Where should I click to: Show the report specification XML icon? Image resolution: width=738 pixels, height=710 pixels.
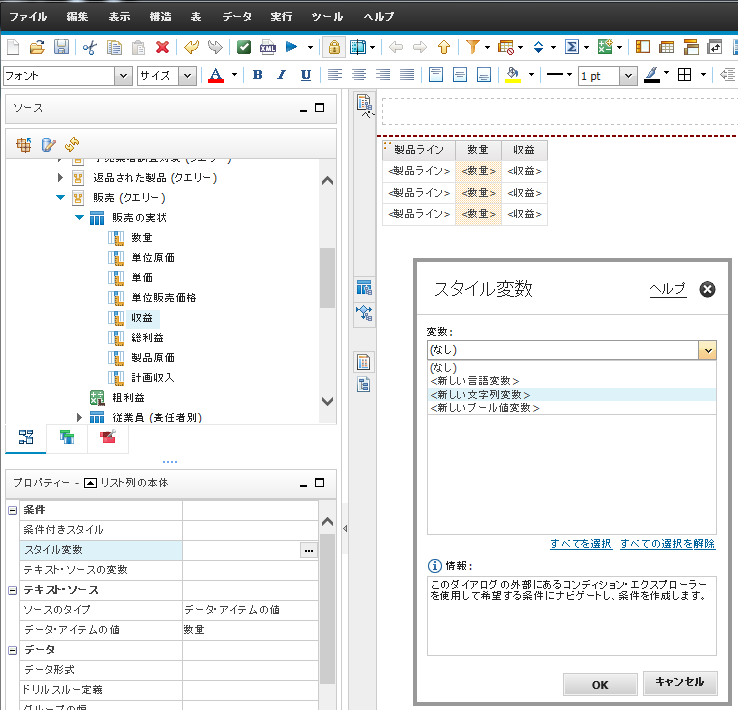click(268, 47)
